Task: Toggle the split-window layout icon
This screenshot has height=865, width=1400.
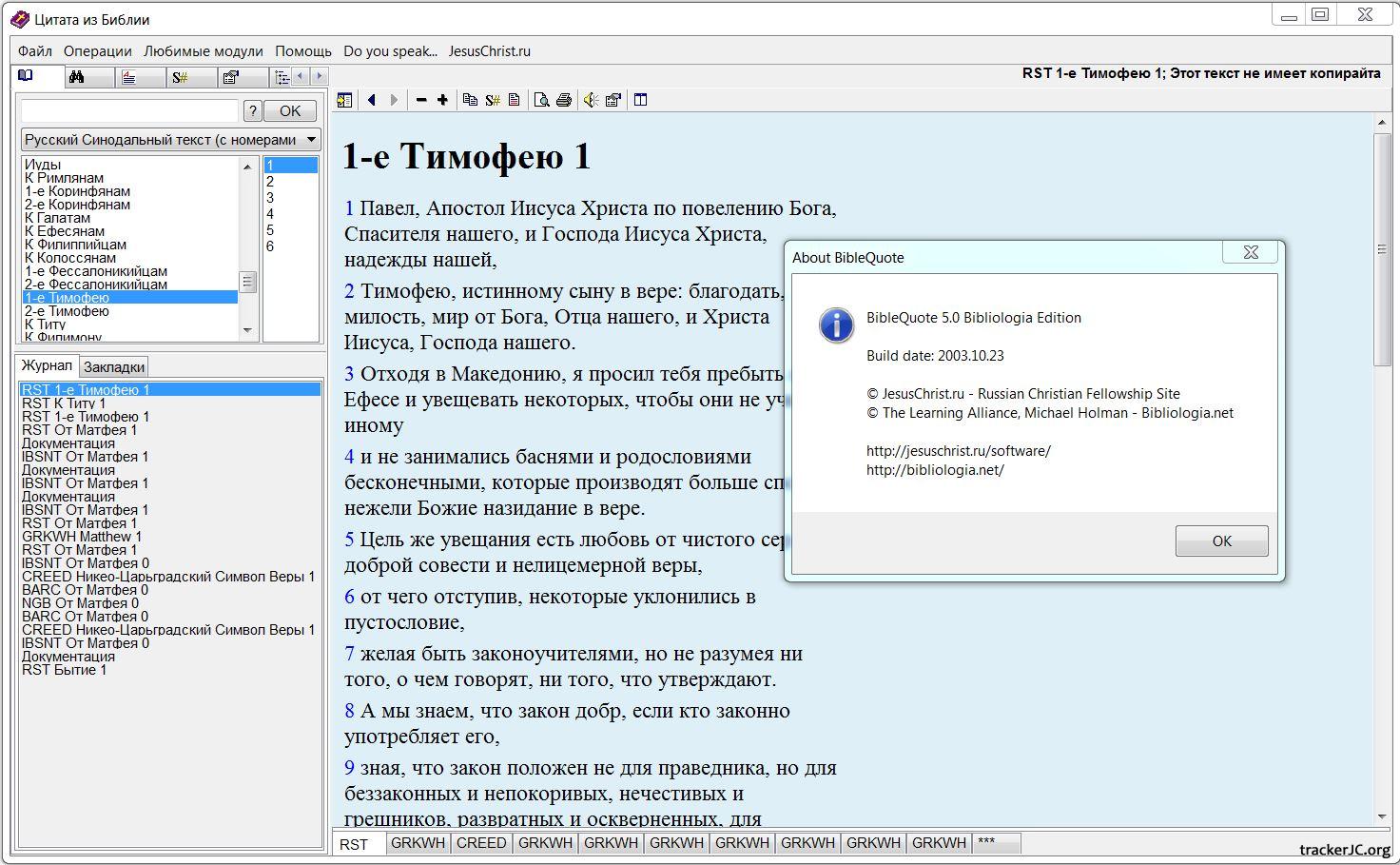Action: [641, 100]
